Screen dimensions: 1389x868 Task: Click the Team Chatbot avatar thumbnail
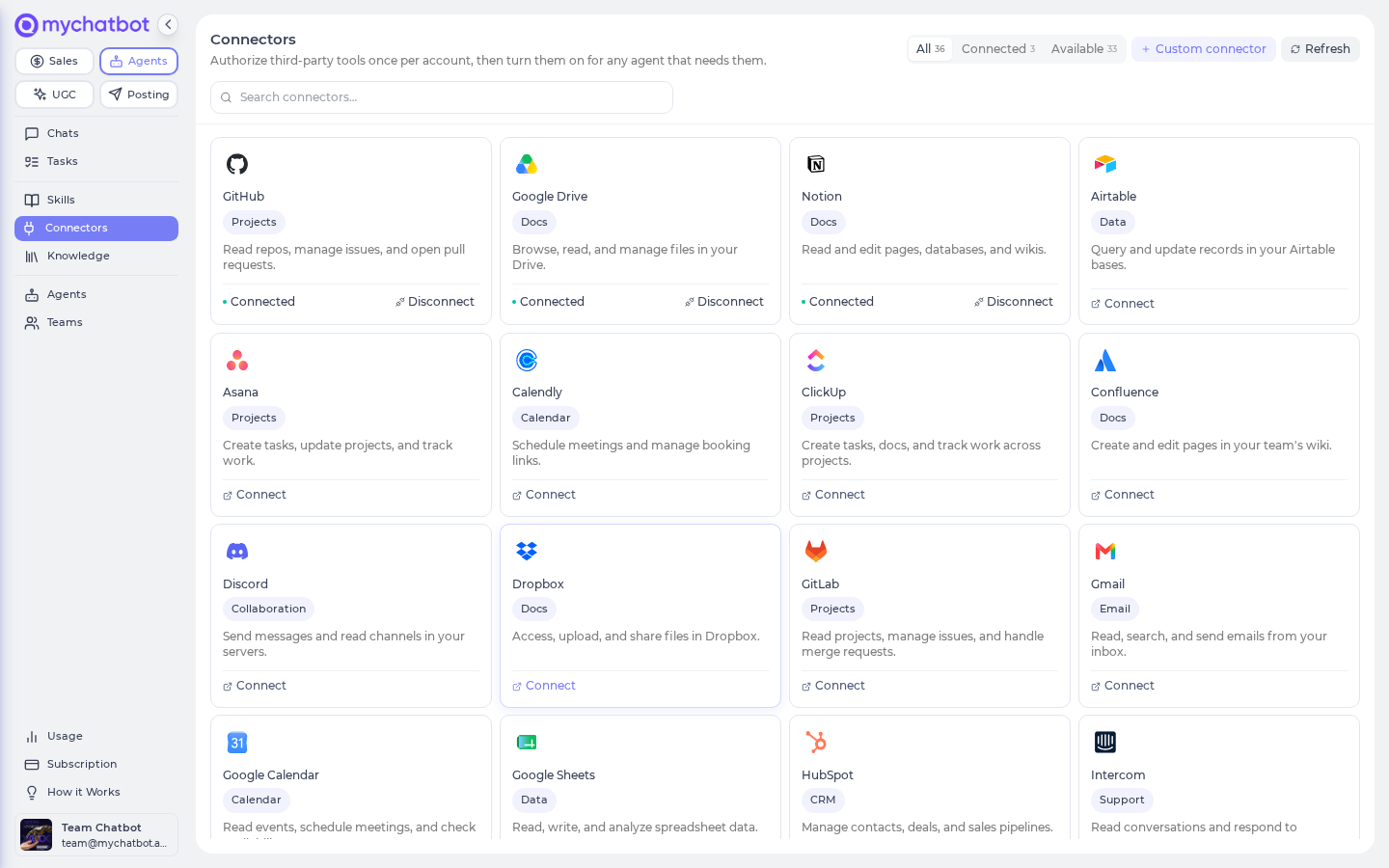coord(37,835)
